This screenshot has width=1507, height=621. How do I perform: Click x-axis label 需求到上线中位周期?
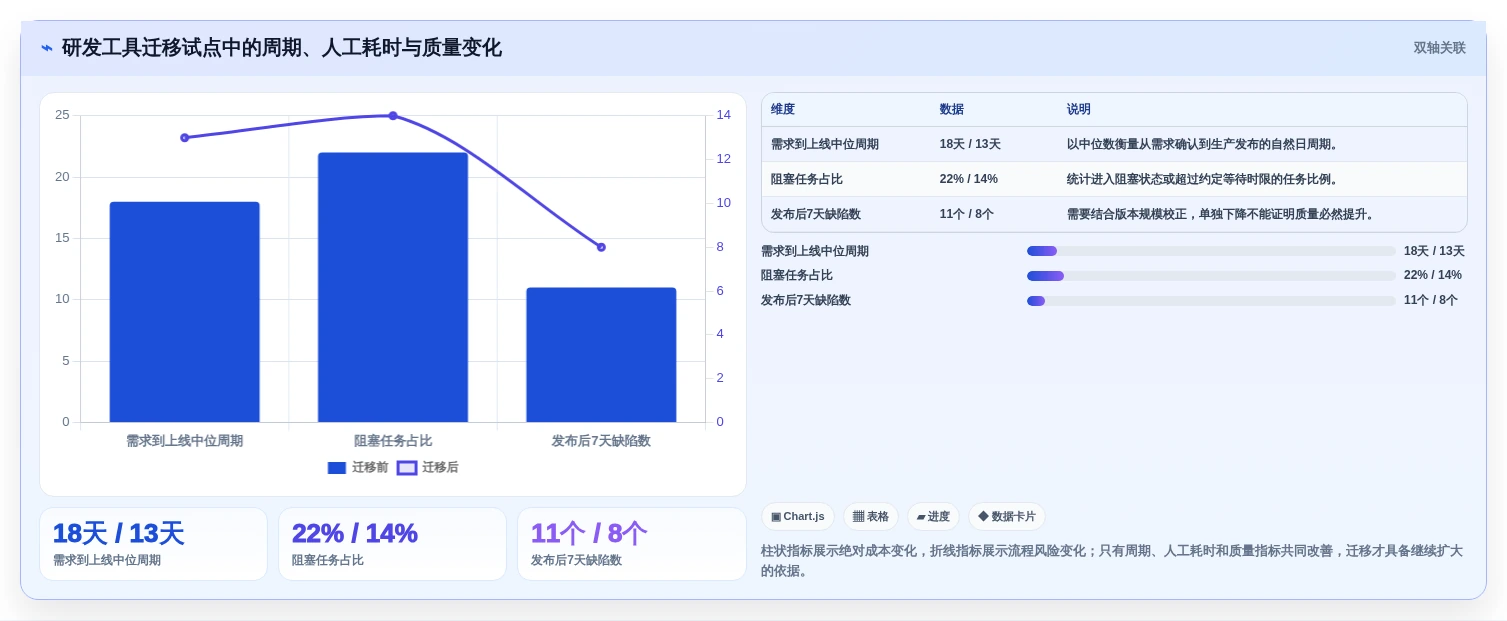(185, 440)
